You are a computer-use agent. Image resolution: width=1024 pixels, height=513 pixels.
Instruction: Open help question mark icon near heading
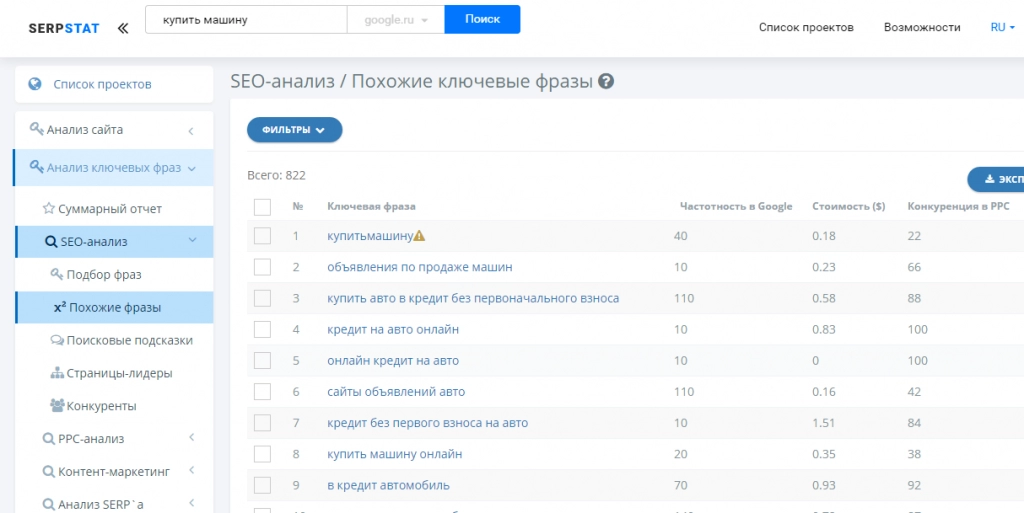pyautogui.click(x=606, y=82)
